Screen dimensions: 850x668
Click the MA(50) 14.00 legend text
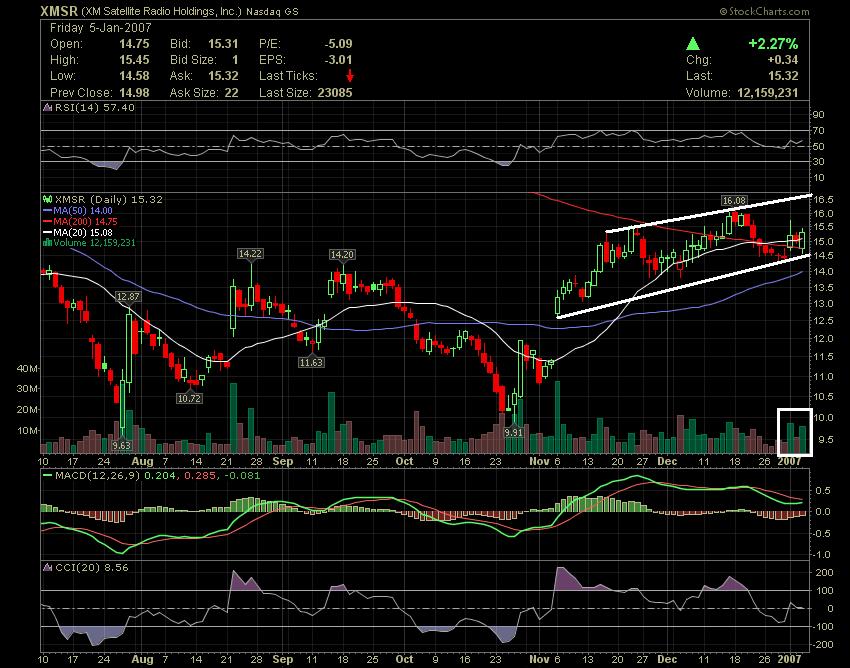[x=82, y=211]
